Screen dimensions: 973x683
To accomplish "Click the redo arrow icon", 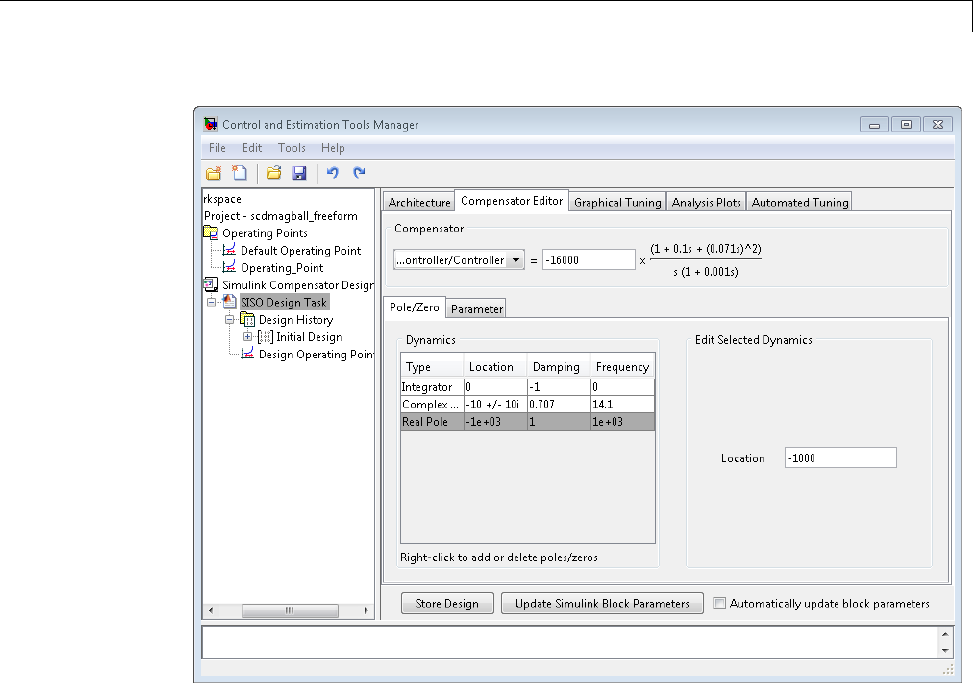I will point(359,172).
